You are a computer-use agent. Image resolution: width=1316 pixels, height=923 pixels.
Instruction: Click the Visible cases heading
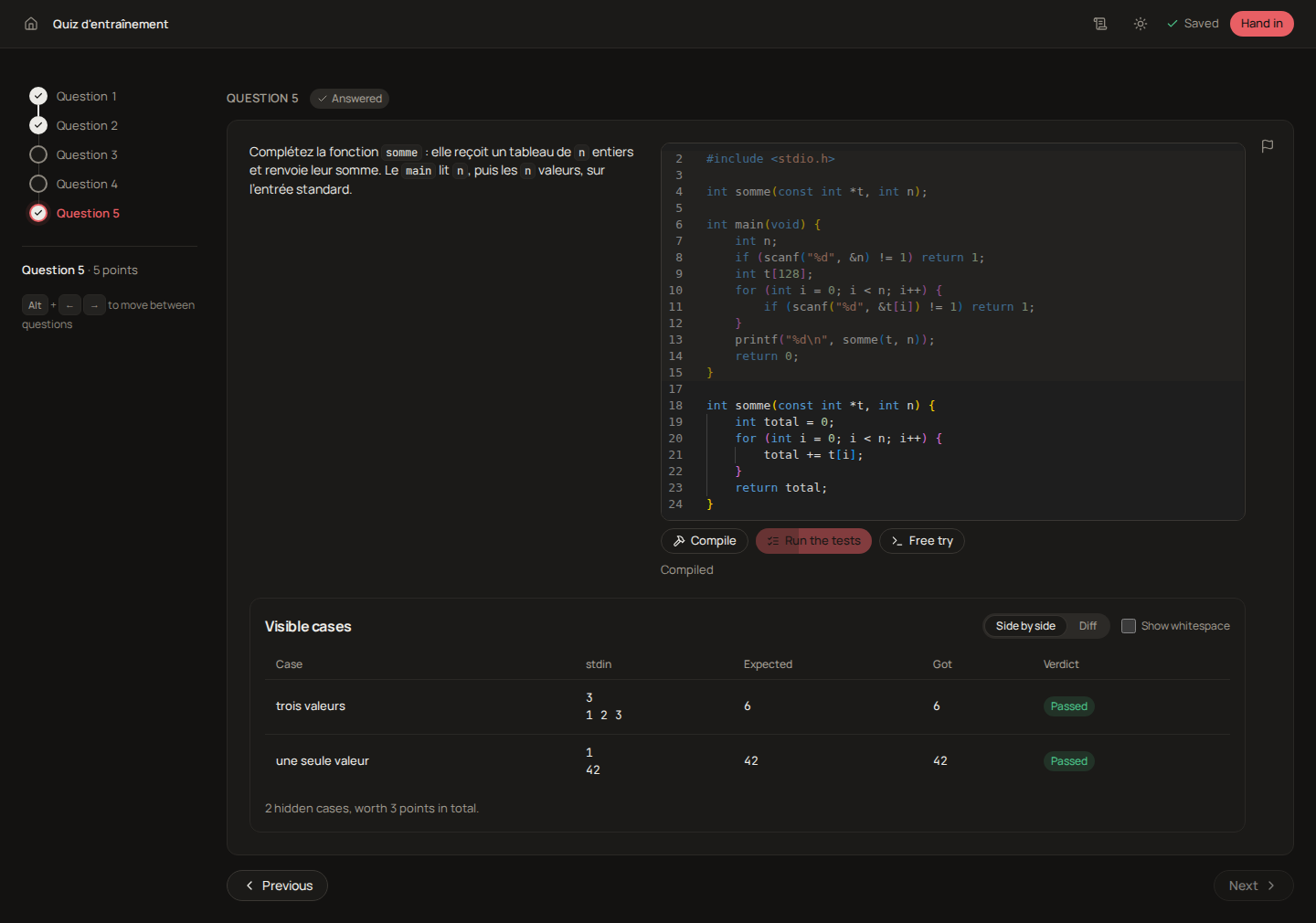tap(308, 626)
